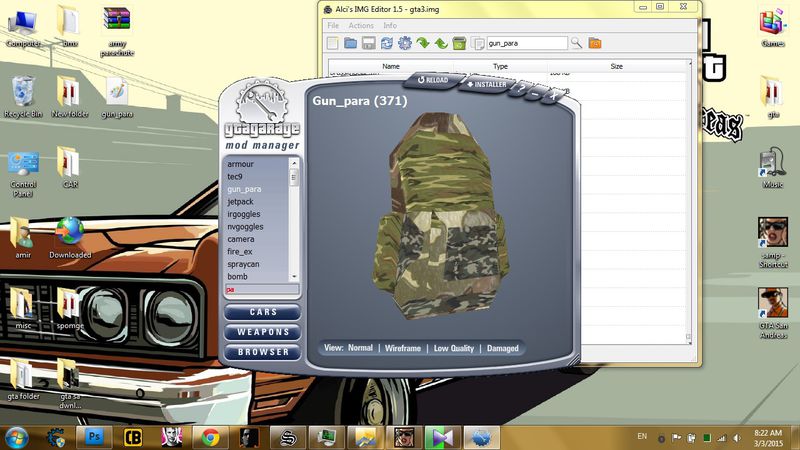Click the WEAPONS button
The width and height of the screenshot is (800, 450).
pos(263,332)
